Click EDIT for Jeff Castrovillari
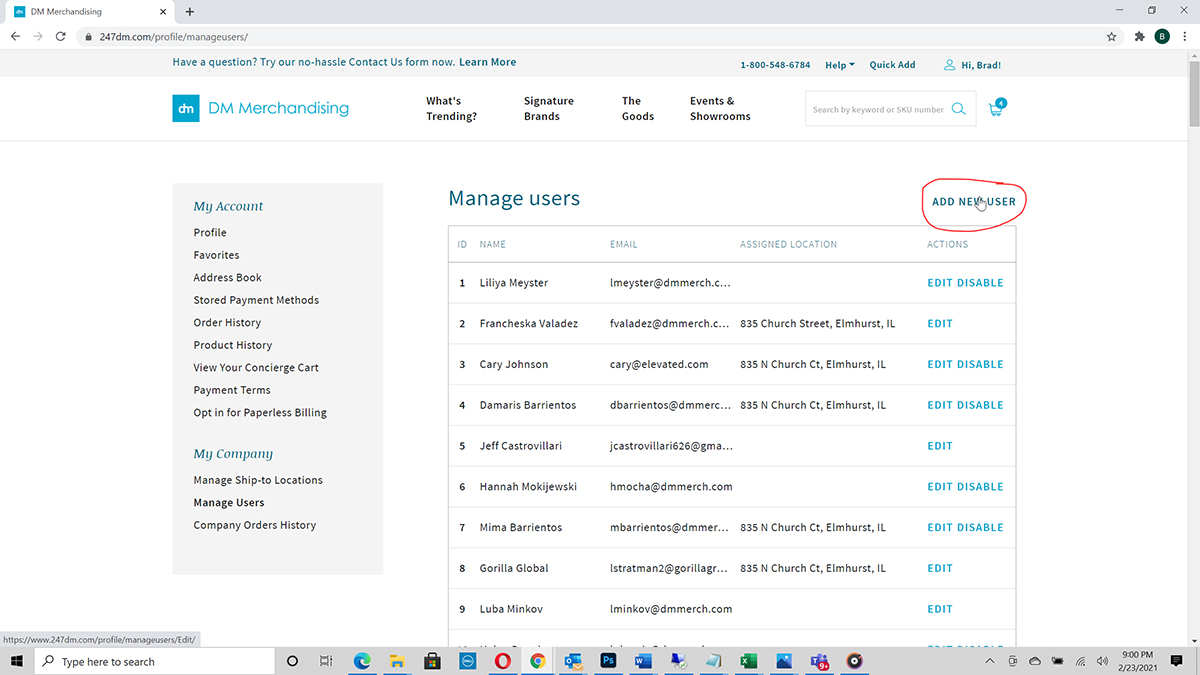 click(x=940, y=446)
